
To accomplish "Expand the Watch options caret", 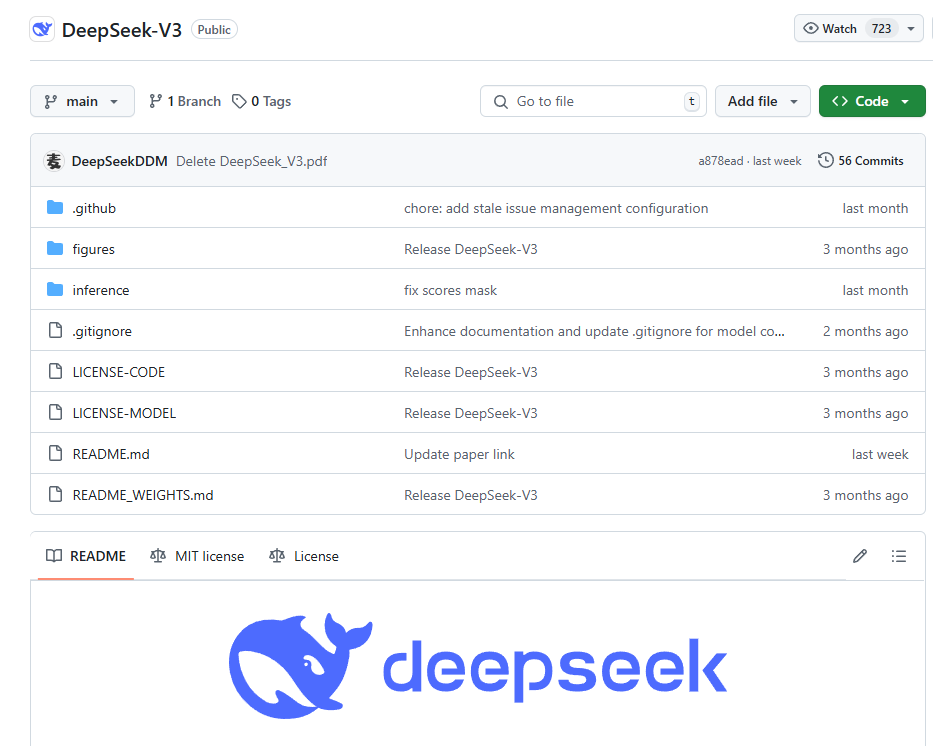I will tap(910, 29).
